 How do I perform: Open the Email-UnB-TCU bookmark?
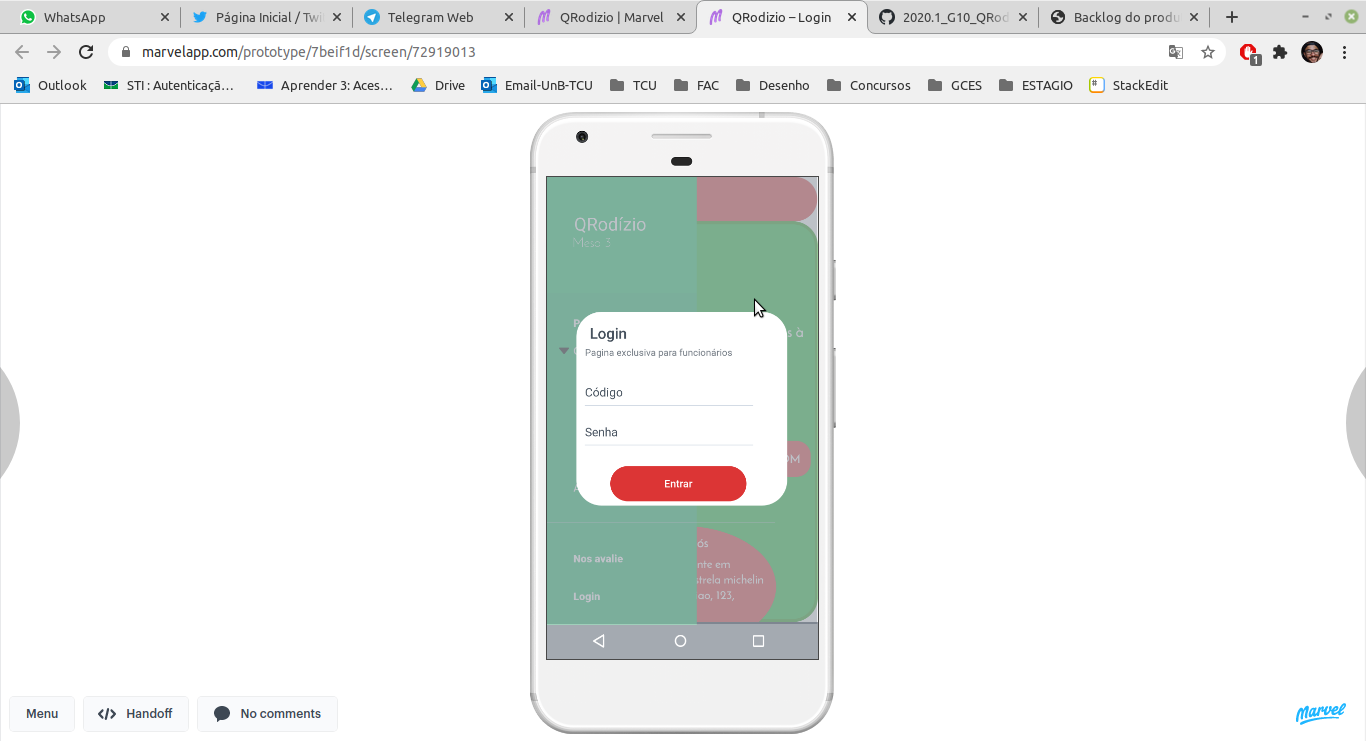537,85
